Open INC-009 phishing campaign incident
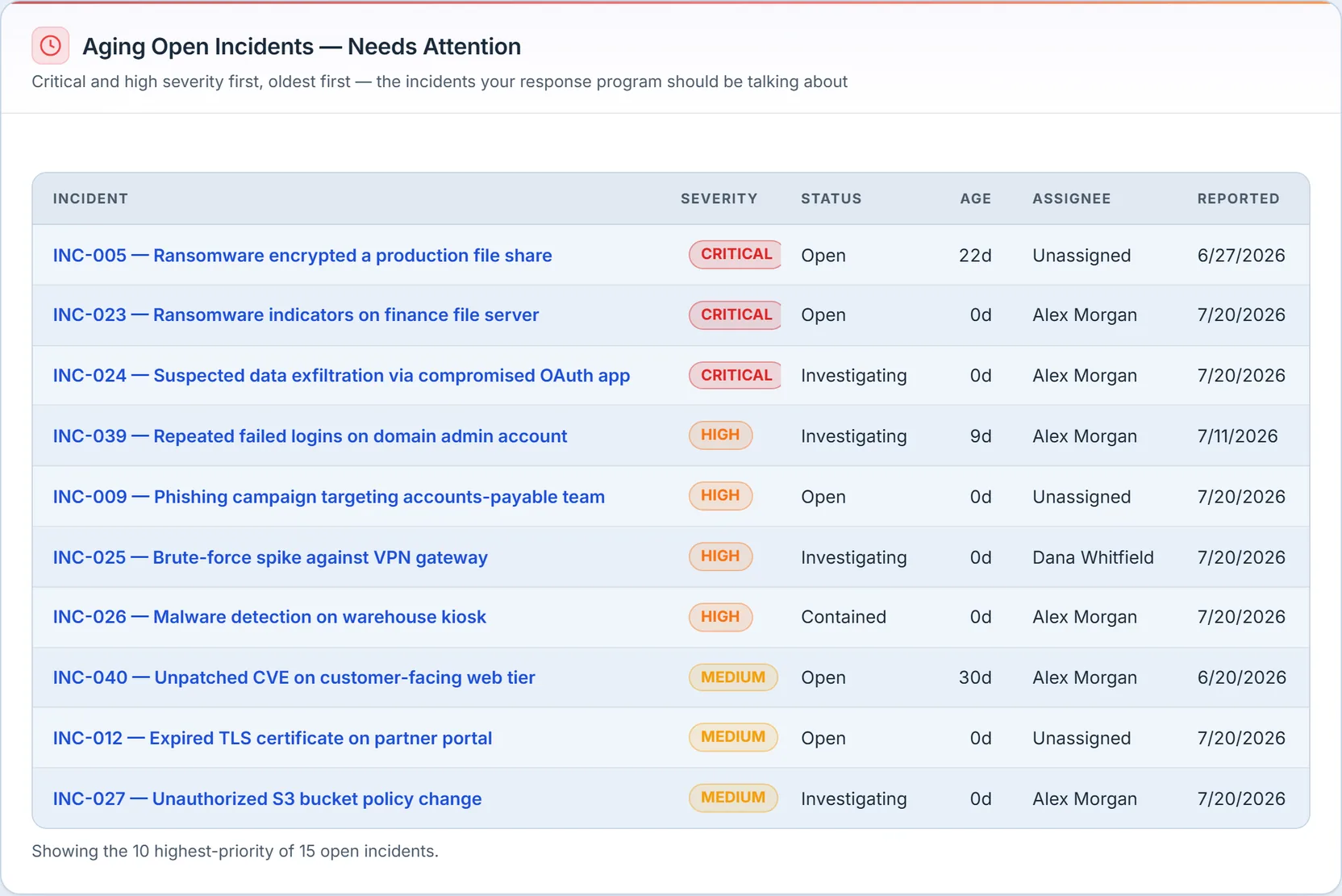Image resolution: width=1342 pixels, height=896 pixels. [x=329, y=497]
